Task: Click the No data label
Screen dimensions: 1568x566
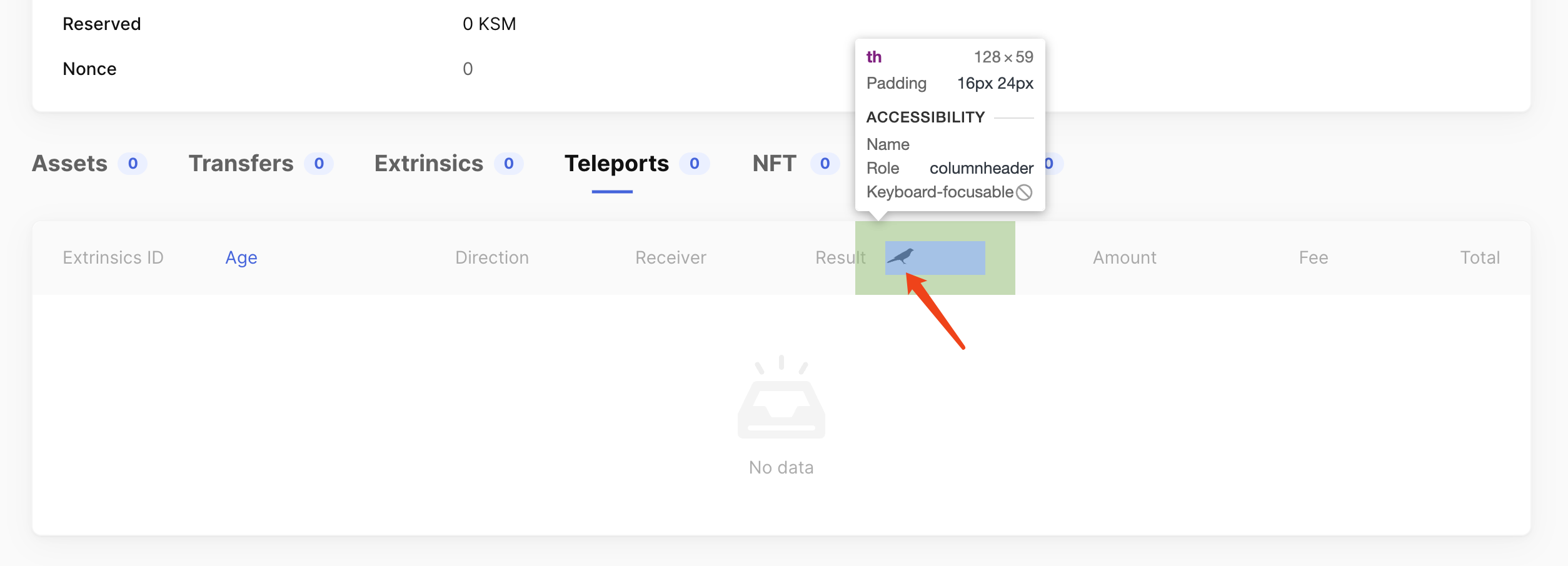Action: pyautogui.click(x=781, y=467)
